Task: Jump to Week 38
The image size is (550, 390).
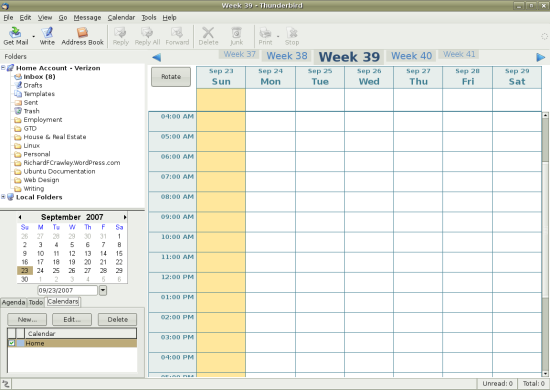Action: click(287, 56)
